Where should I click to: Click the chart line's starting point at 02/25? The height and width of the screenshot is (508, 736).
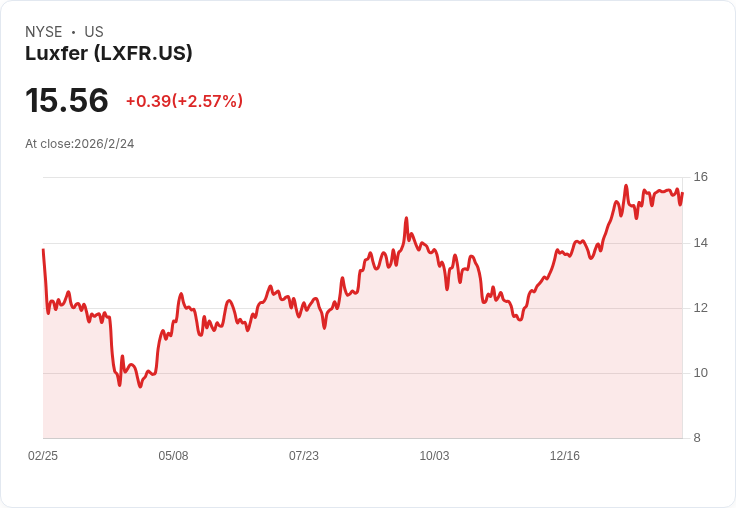coord(43,249)
